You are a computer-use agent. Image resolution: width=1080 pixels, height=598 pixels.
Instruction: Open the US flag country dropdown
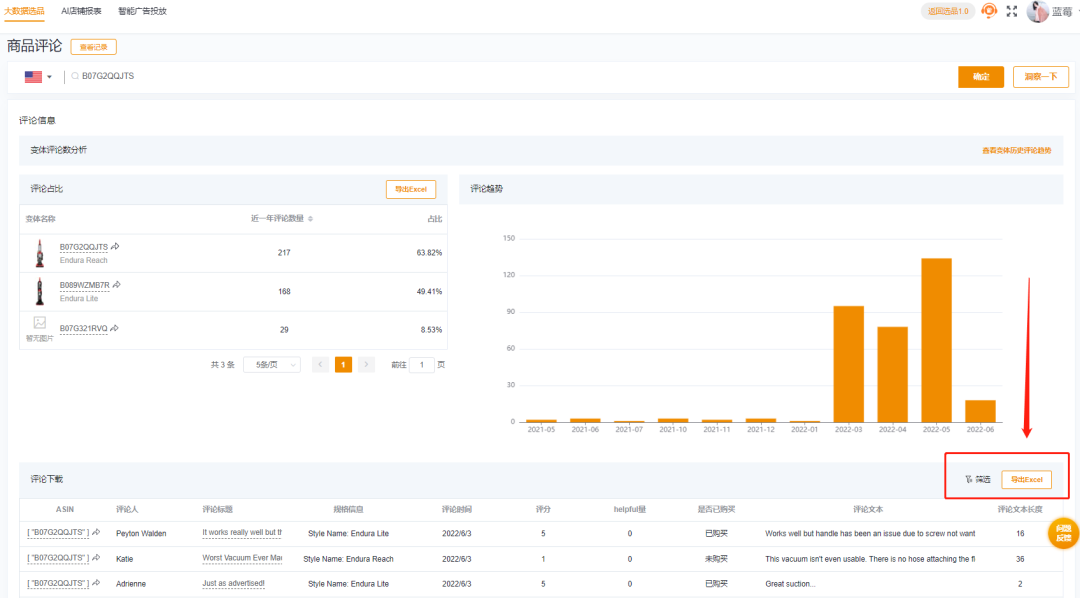(39, 76)
